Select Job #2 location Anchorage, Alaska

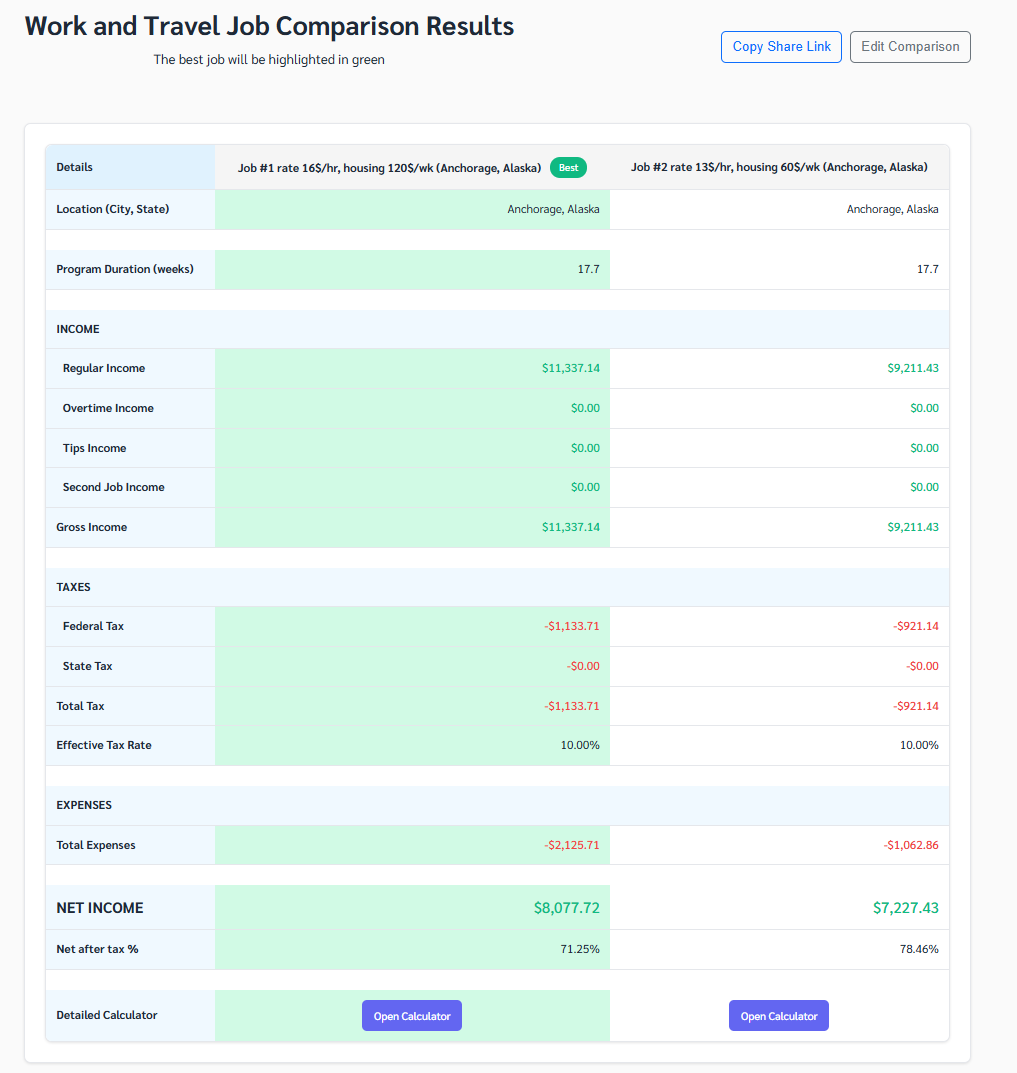tap(892, 209)
